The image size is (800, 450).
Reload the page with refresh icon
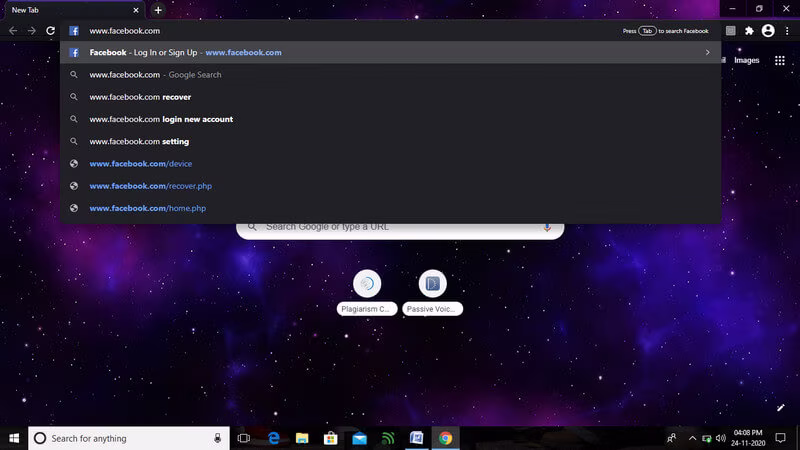[x=51, y=31]
